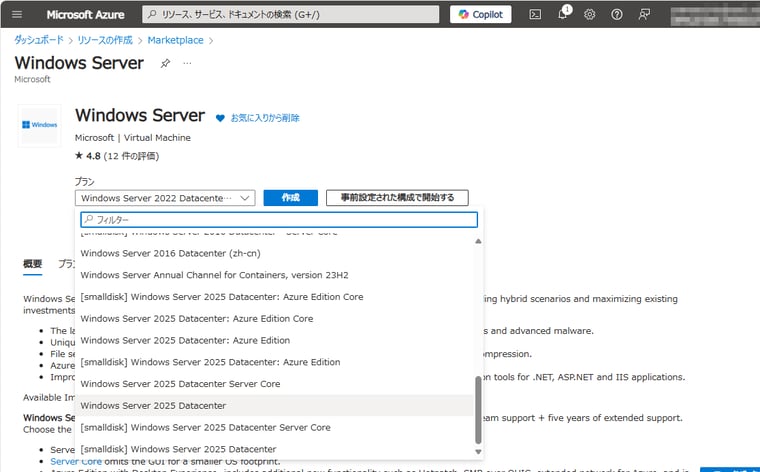Select [smalldisk] Windows Server 2025 Datacenter: Azure Edition
The height and width of the screenshot is (472, 760).
[274, 362]
